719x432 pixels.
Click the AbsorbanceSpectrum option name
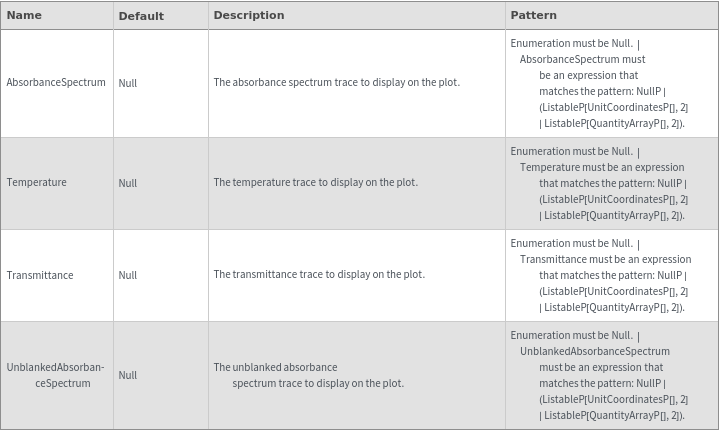56,82
